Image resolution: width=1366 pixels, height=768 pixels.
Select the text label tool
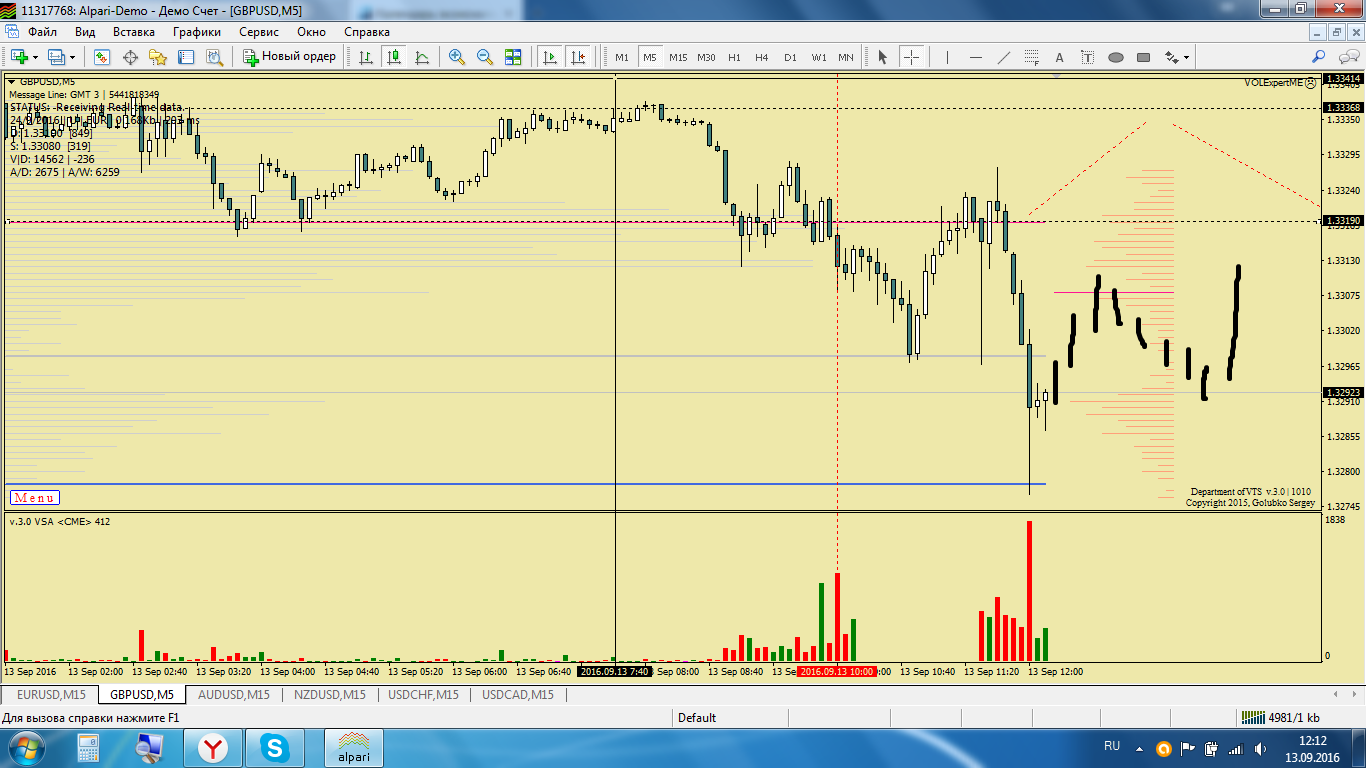click(x=1088, y=57)
